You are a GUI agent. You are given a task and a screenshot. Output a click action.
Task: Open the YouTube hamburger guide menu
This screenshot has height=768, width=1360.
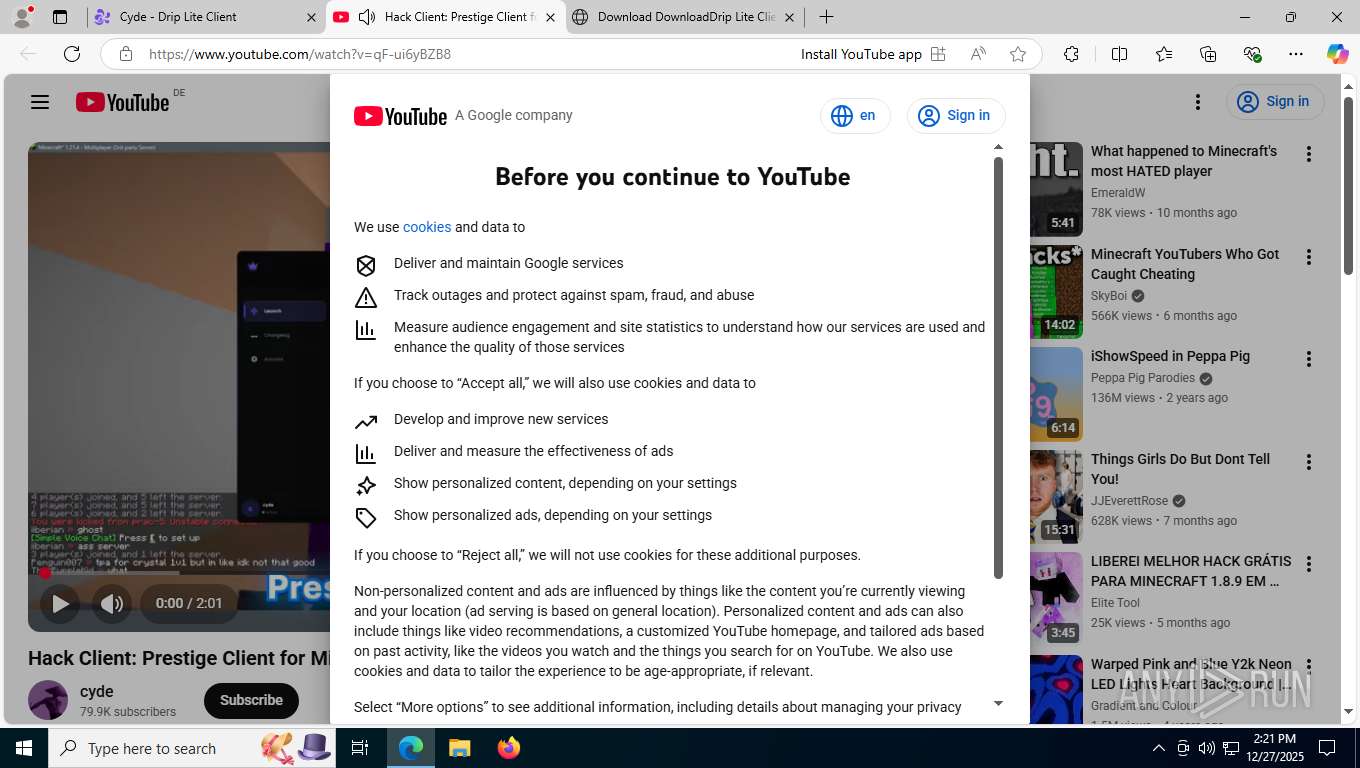click(40, 102)
